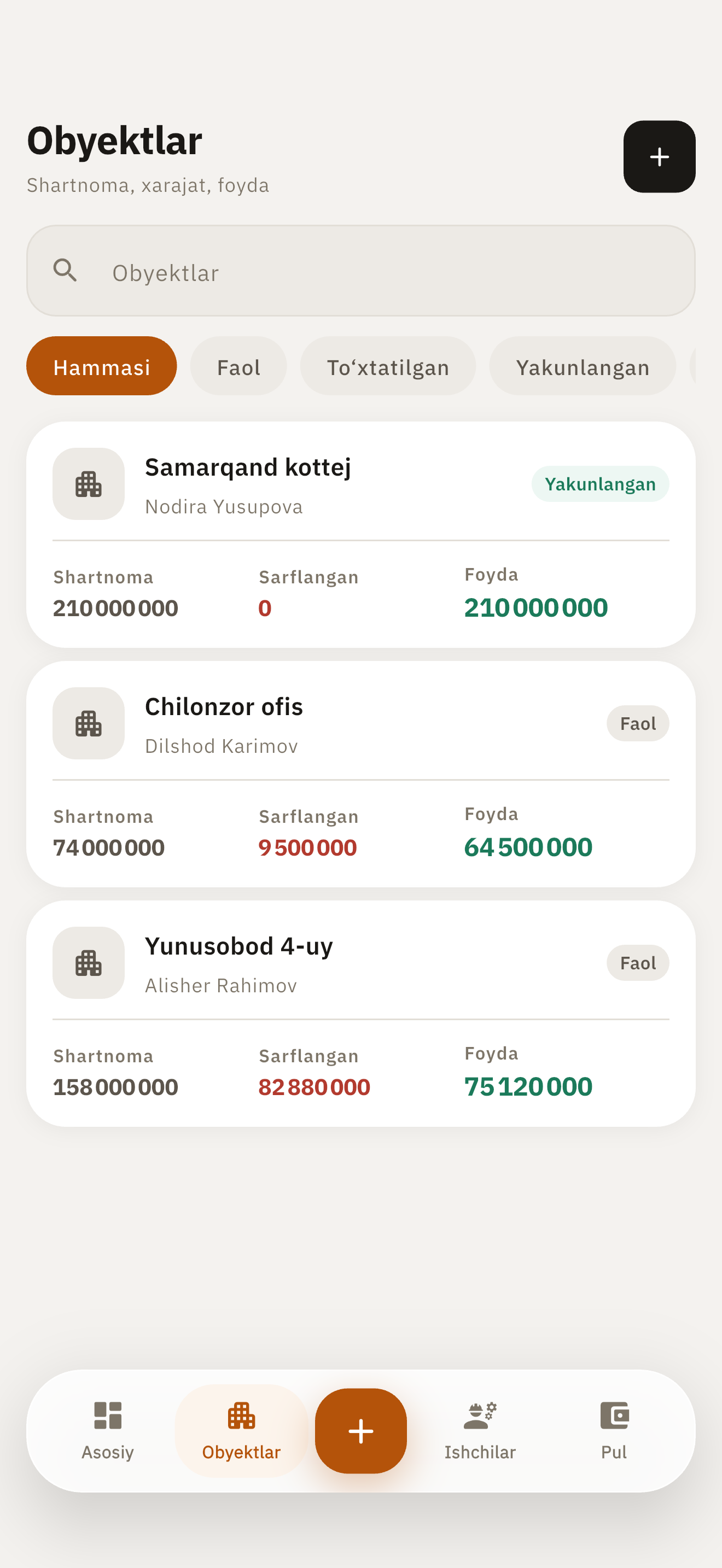Image resolution: width=722 pixels, height=1568 pixels.
Task: Filter by To'xtatilgan chip
Action: coord(388,366)
